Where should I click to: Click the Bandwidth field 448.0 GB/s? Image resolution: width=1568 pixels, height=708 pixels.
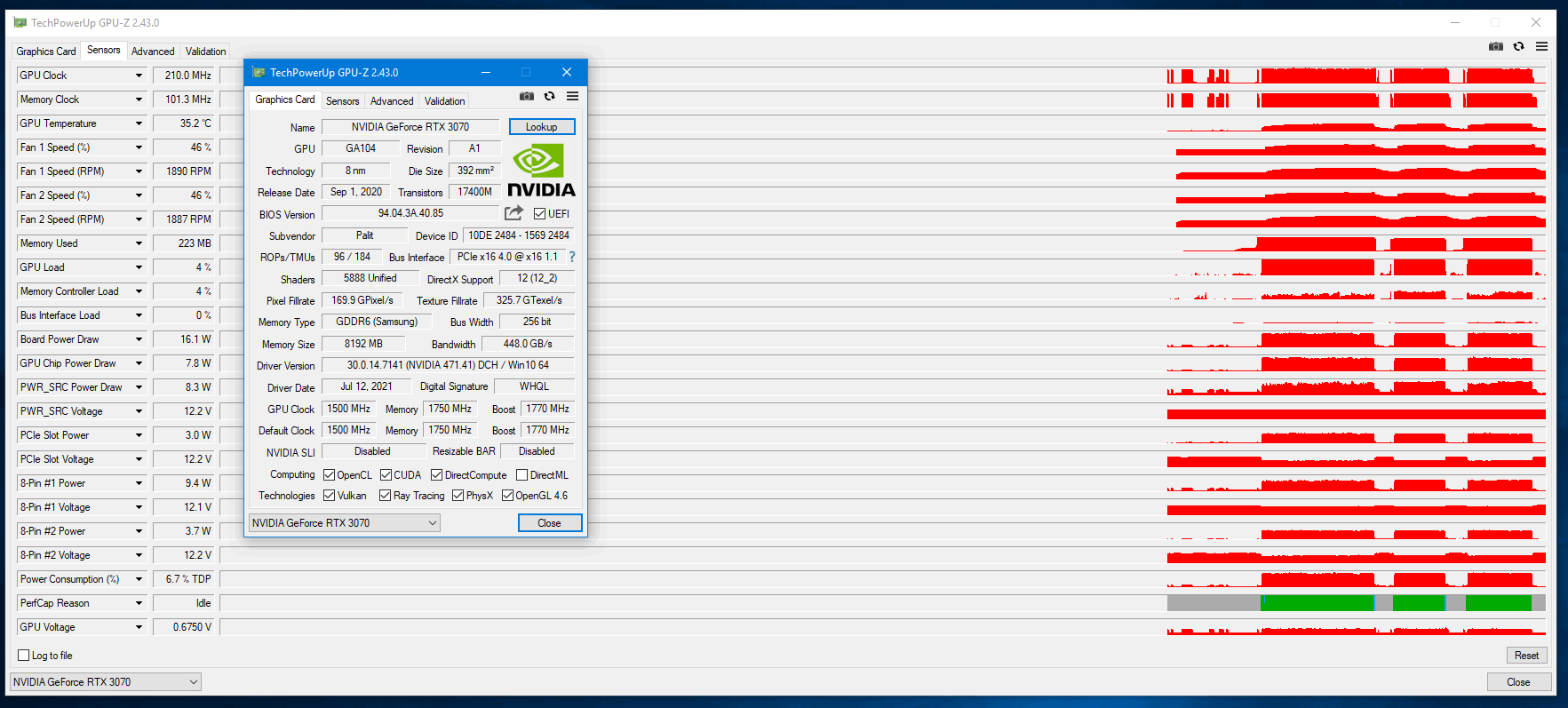528,344
